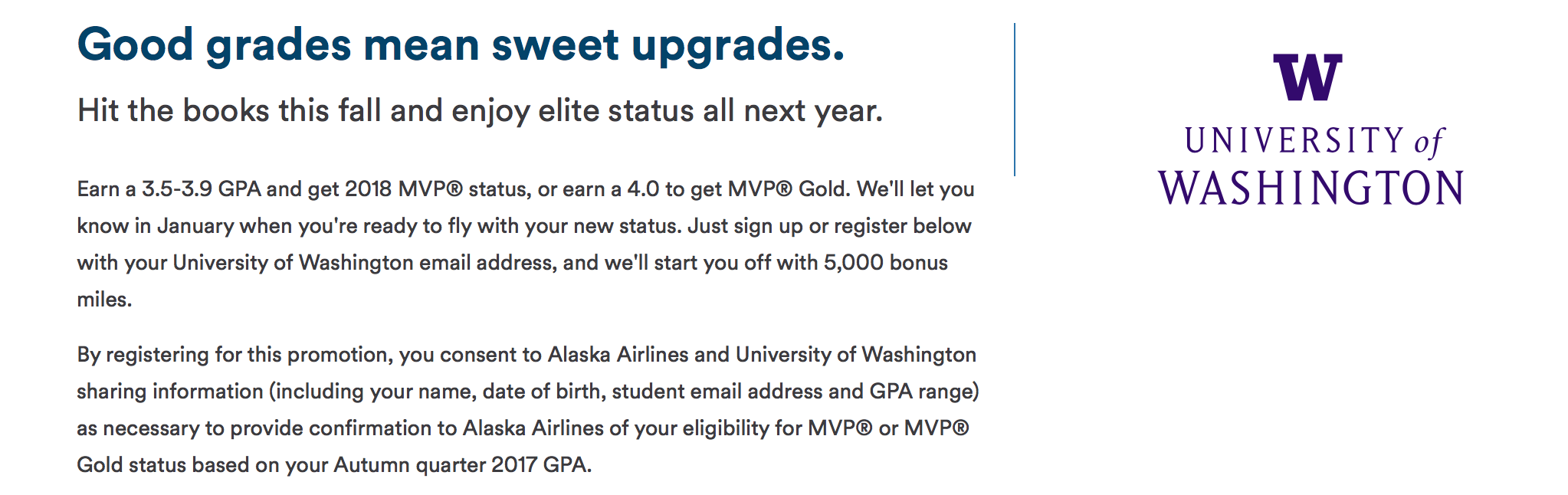1568x495 pixels.
Task: Click the word 'miles.' ending first paragraph
Action: (x=104, y=300)
